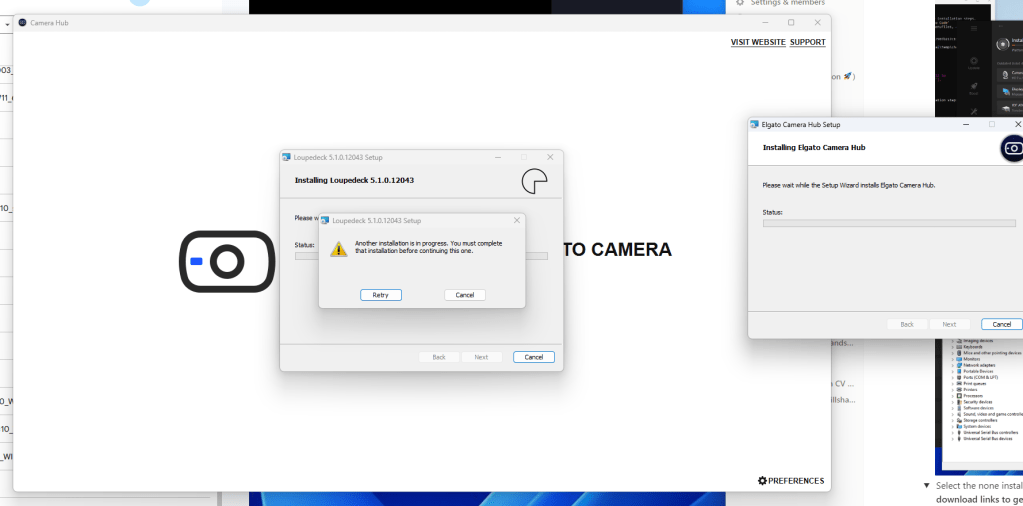Click 'Please wait while the Setup Wizard installs' text
1023x506 pixels.
coord(849,186)
